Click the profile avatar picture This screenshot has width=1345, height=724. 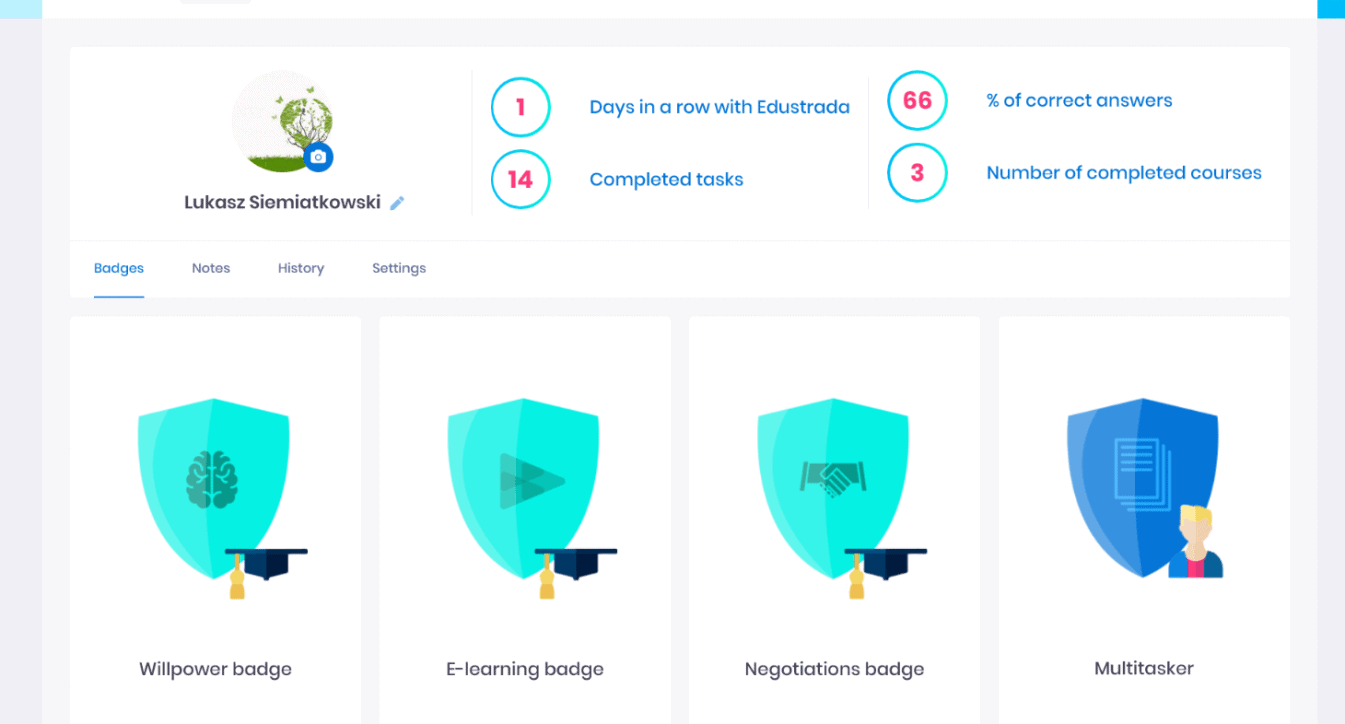click(282, 122)
